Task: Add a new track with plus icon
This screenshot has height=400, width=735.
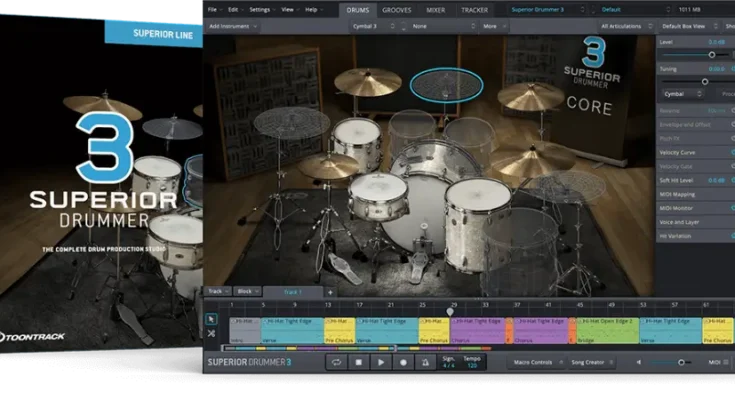Action: (x=331, y=292)
